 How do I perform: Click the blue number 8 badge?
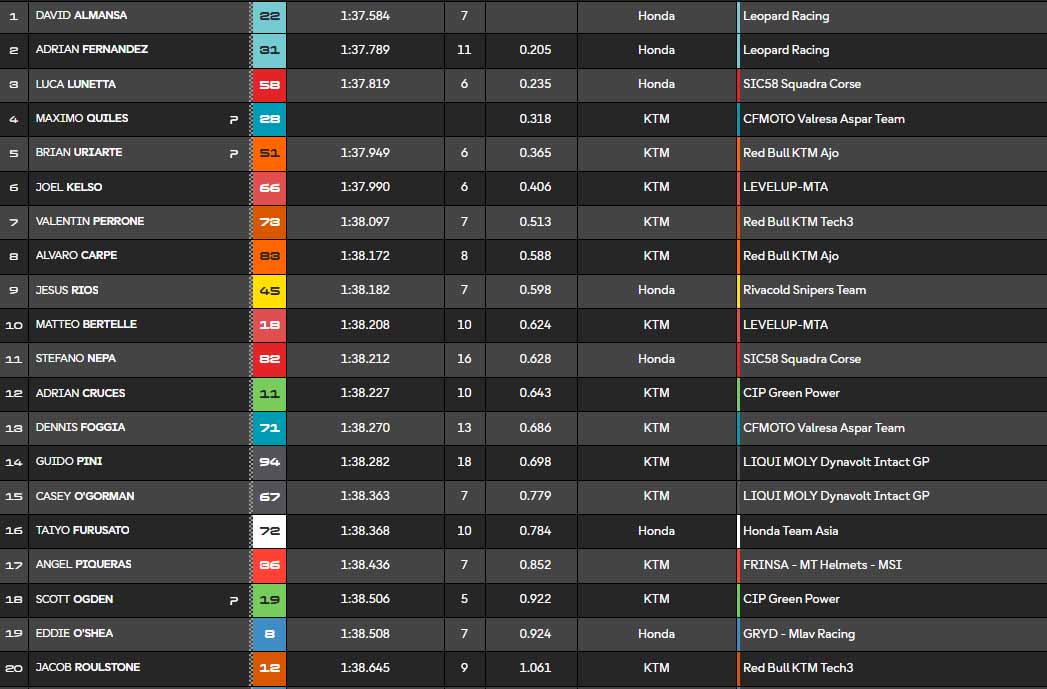point(269,634)
